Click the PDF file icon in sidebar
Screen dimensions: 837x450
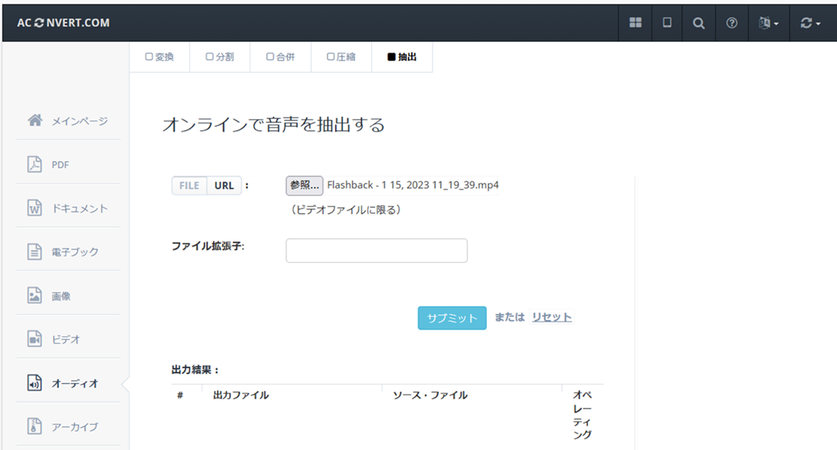[34, 165]
